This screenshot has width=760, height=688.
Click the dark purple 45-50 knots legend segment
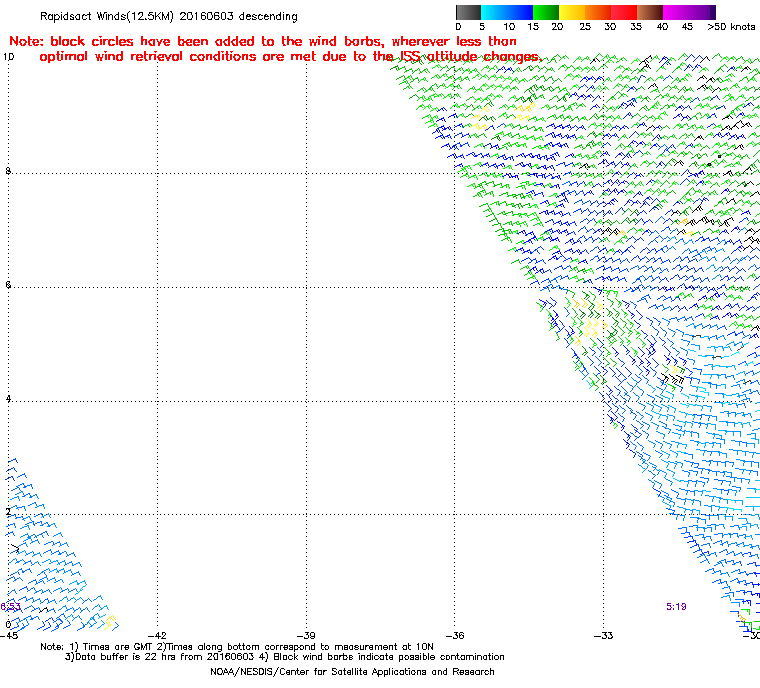pos(702,12)
